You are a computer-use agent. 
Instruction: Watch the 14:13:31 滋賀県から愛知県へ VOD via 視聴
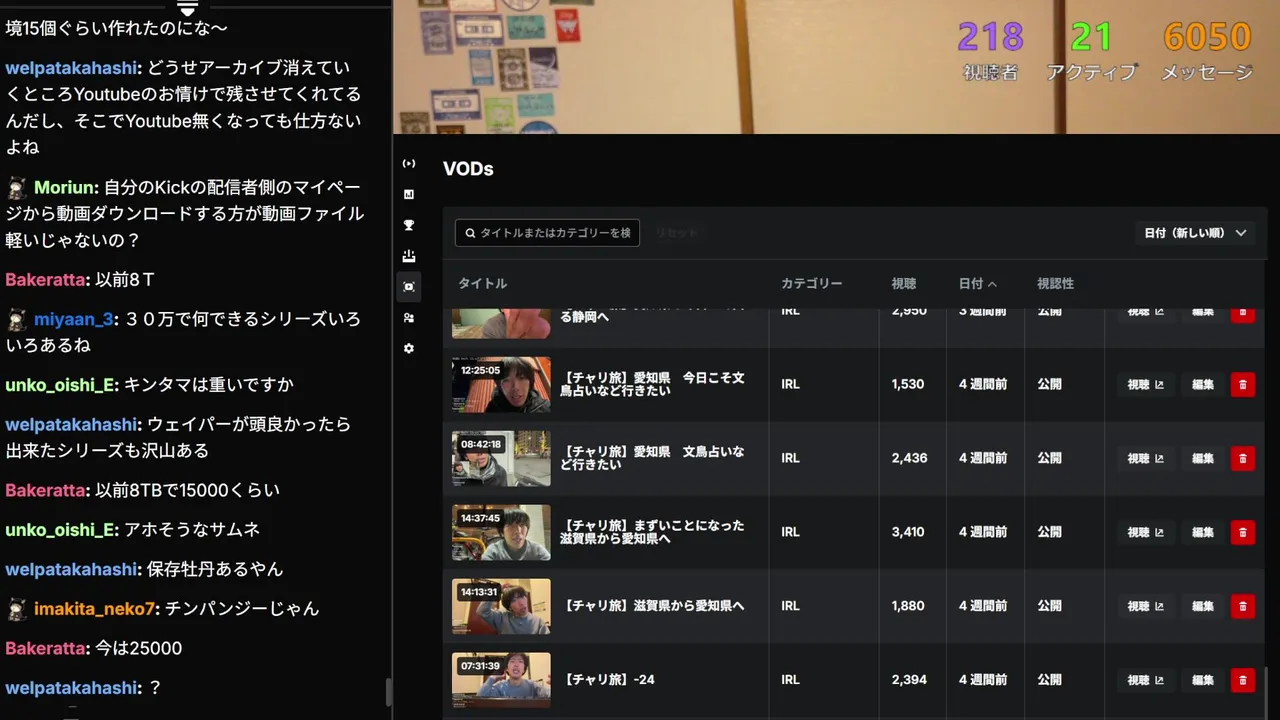pos(1146,606)
